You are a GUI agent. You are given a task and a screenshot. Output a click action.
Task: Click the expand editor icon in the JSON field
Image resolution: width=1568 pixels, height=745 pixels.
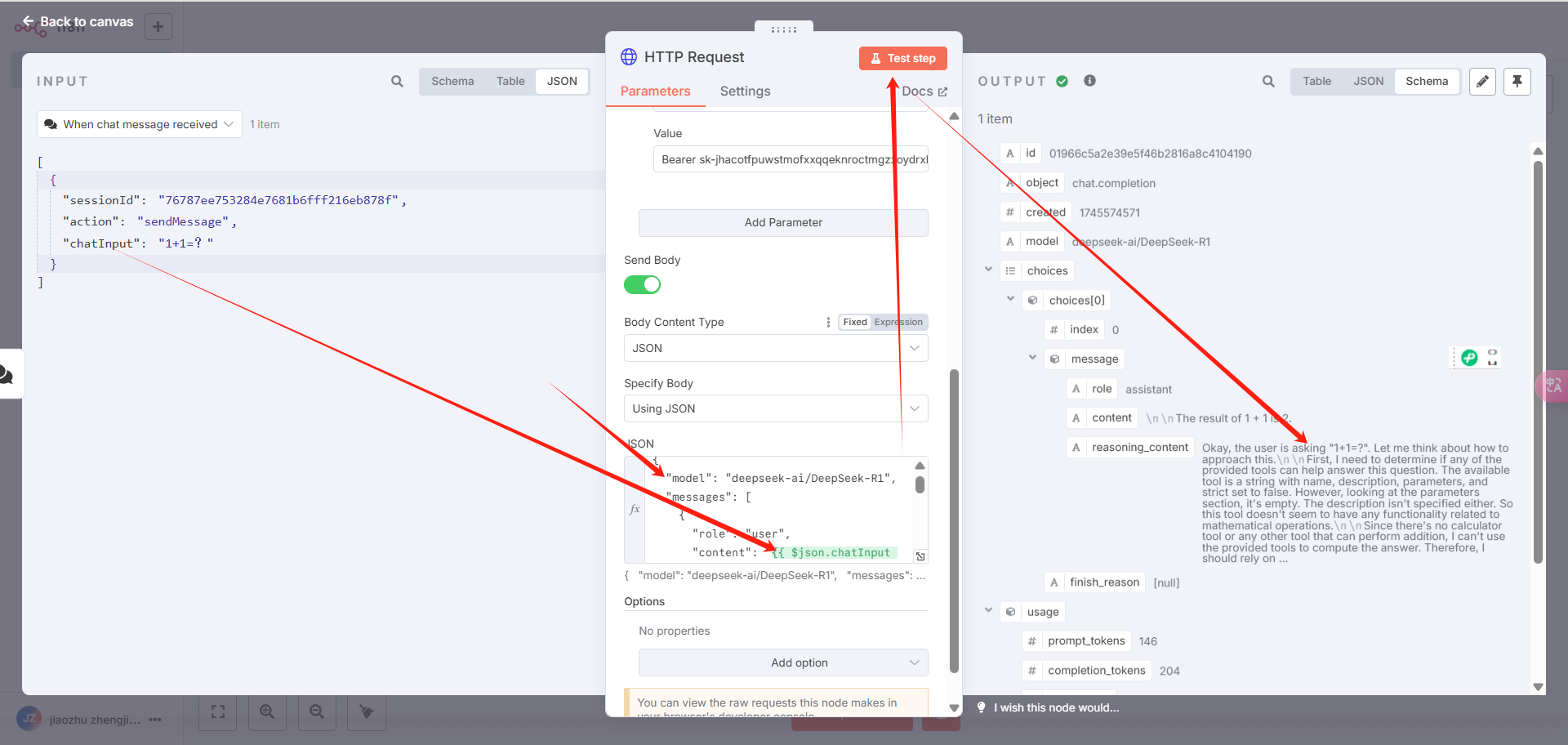920,556
